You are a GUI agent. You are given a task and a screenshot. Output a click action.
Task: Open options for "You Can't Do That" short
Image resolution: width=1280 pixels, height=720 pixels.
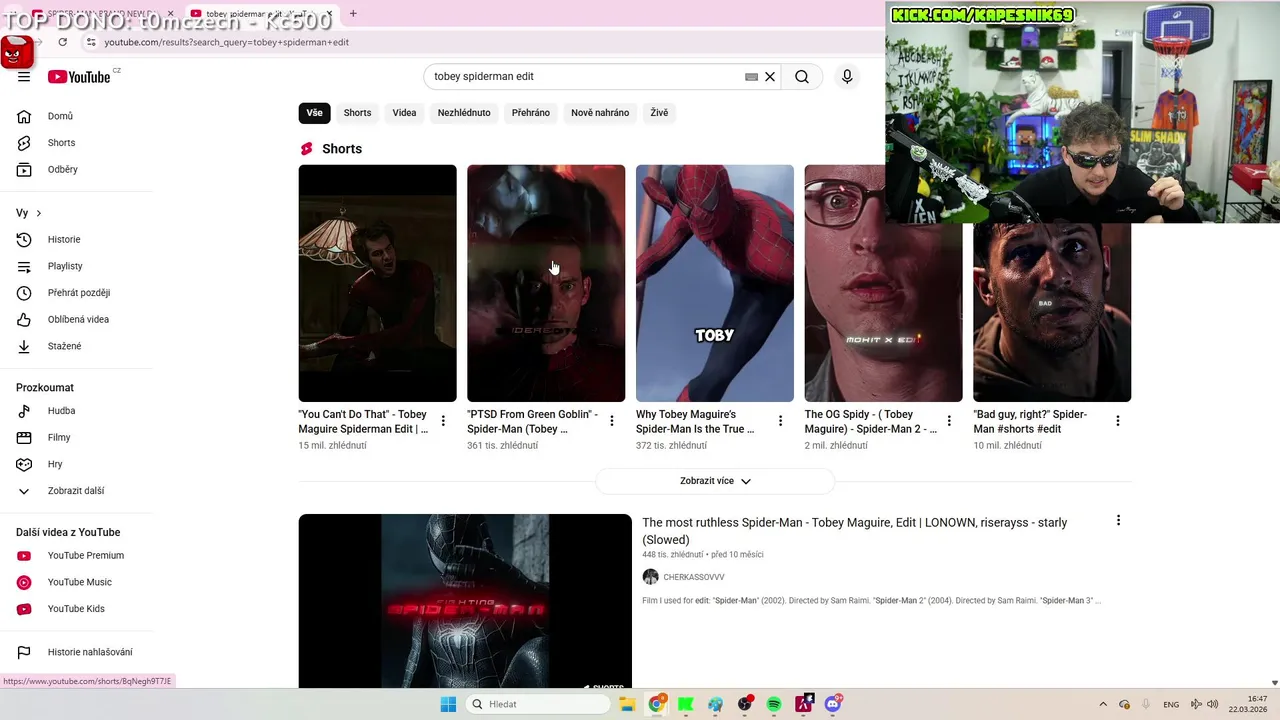click(443, 421)
